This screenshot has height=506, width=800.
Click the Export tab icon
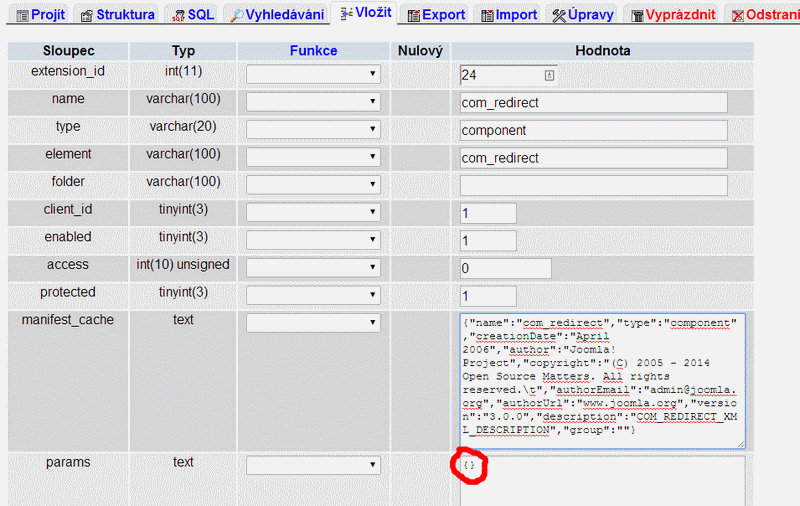[x=413, y=16]
